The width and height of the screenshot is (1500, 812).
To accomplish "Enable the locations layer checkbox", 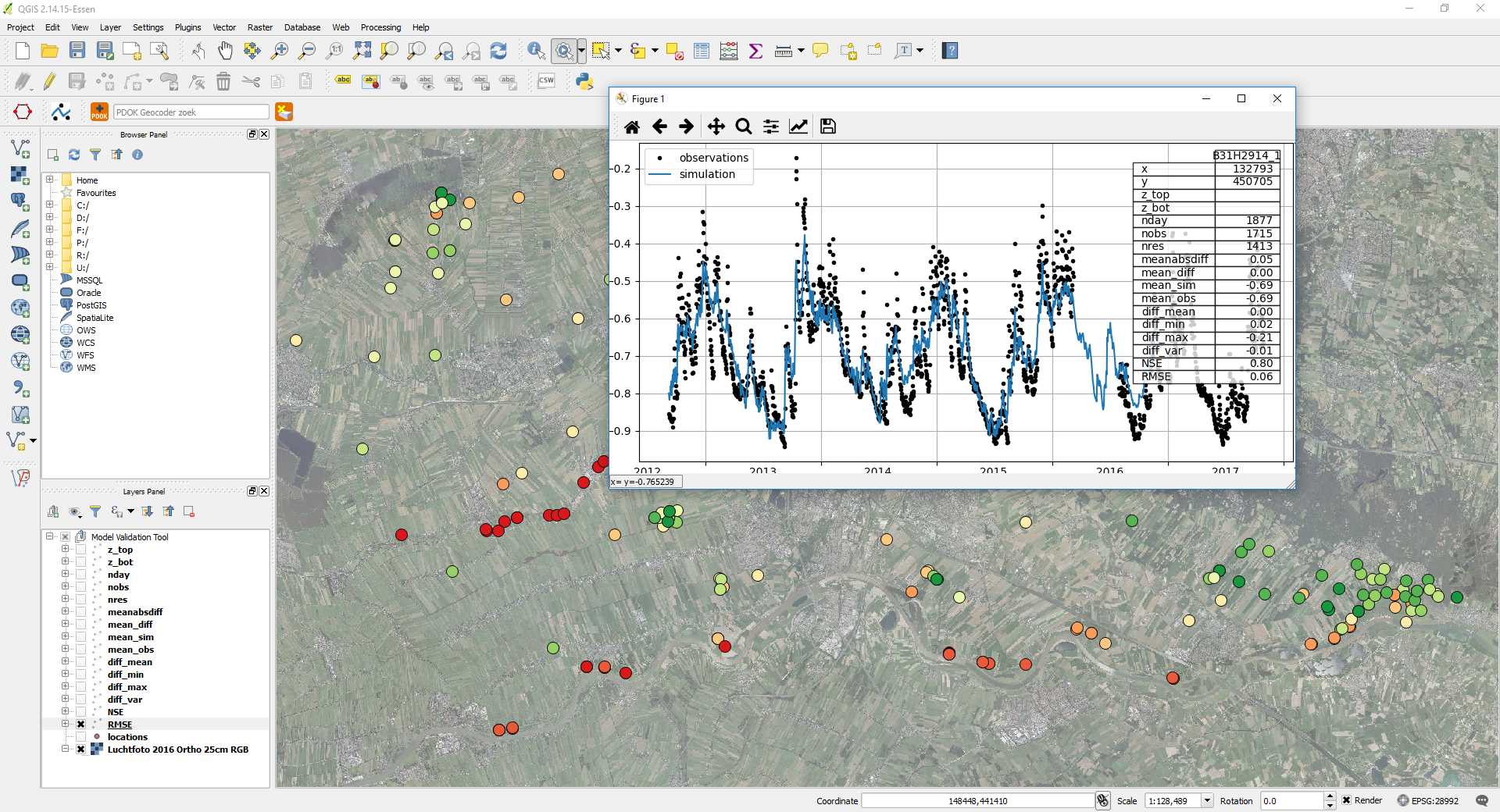I will [80, 737].
